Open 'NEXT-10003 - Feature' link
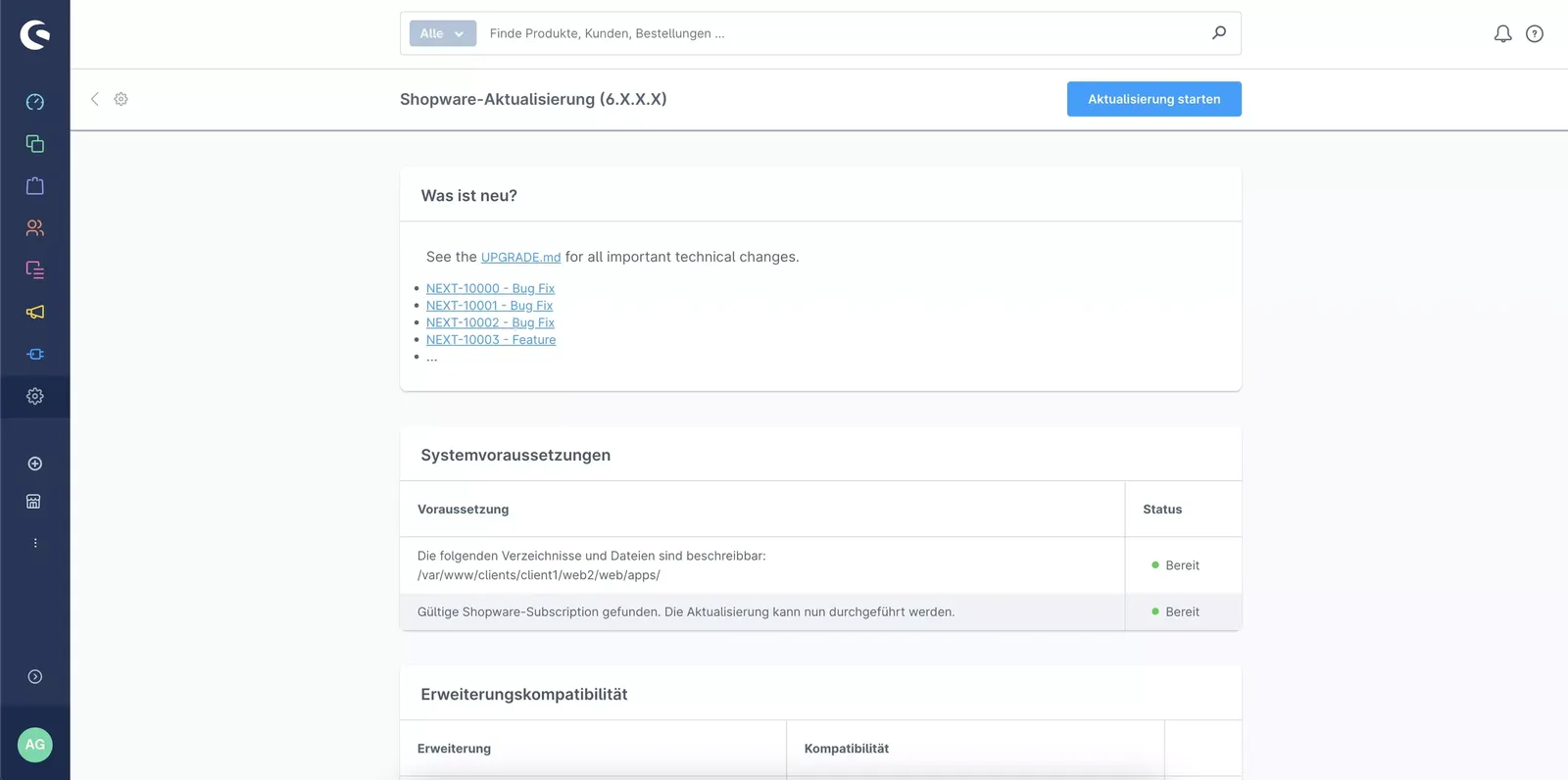The width and height of the screenshot is (1568, 780). (x=491, y=340)
